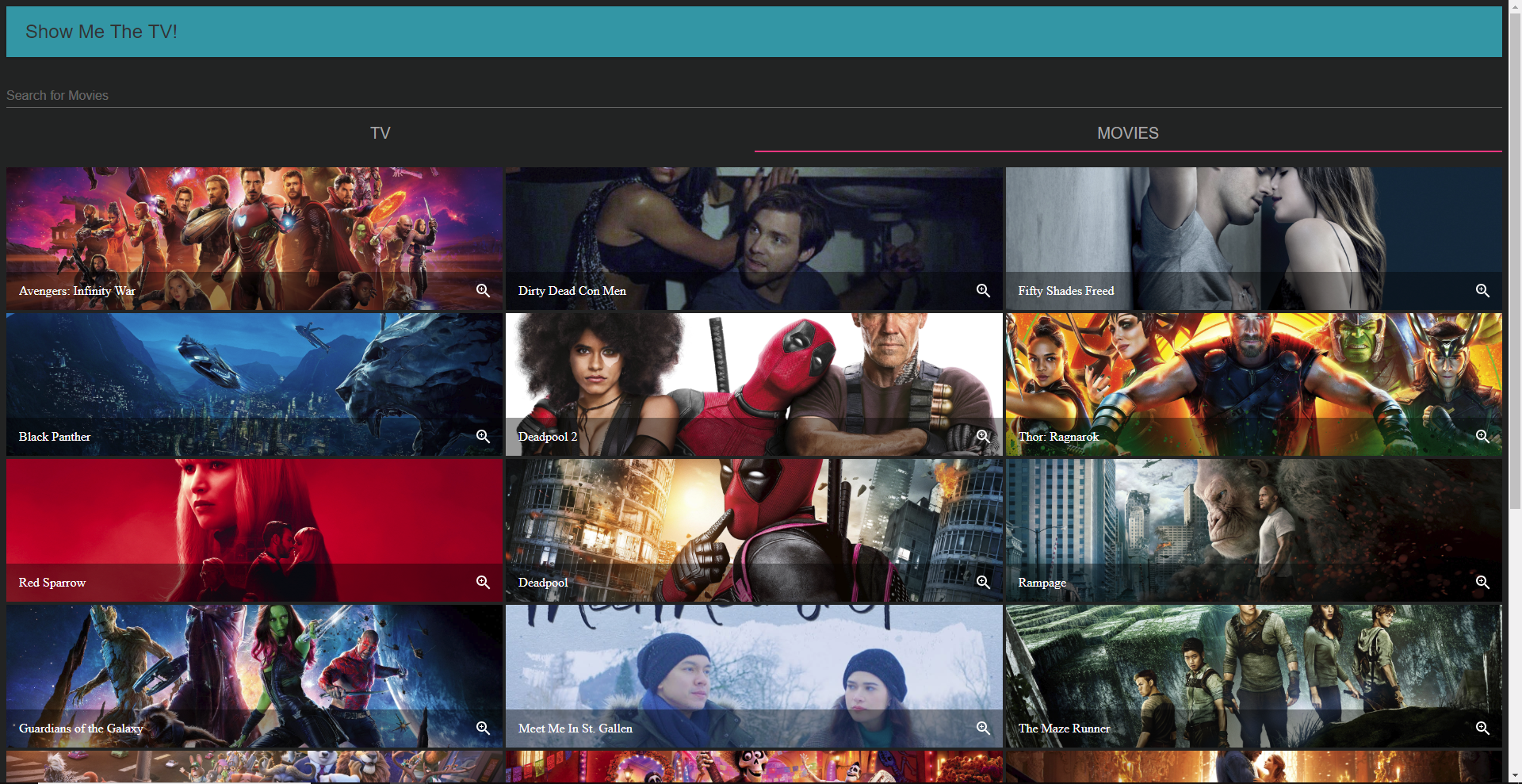This screenshot has height=784, width=1522.
Task: Open Rampage poster thumbnail
Action: [x=1254, y=530]
